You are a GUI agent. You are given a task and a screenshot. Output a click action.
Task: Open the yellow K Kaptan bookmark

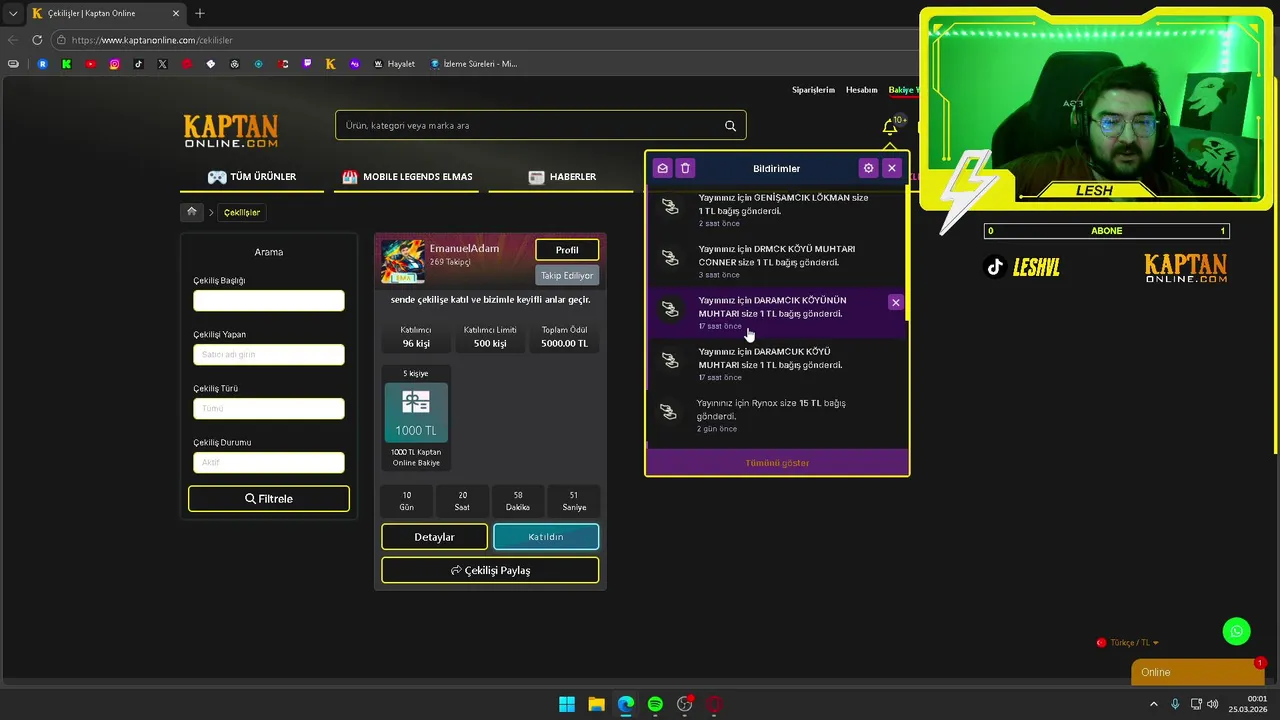[x=330, y=64]
